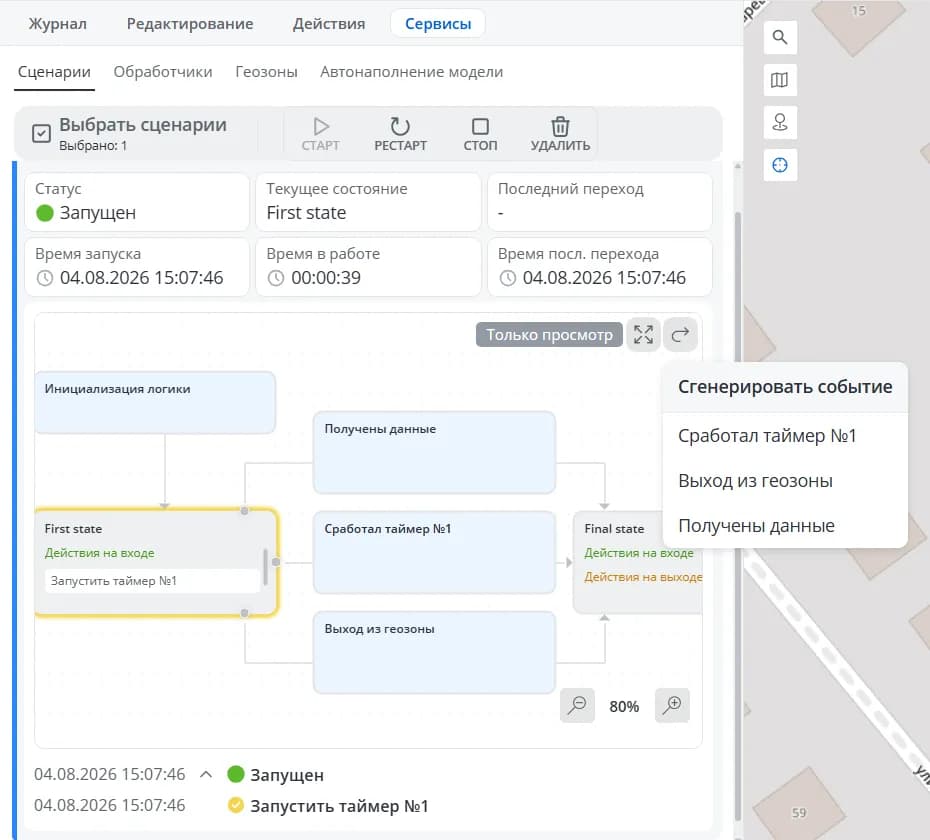Click Действия на выходе in Final state
The width and height of the screenshot is (930, 840).
pyautogui.click(x=643, y=577)
